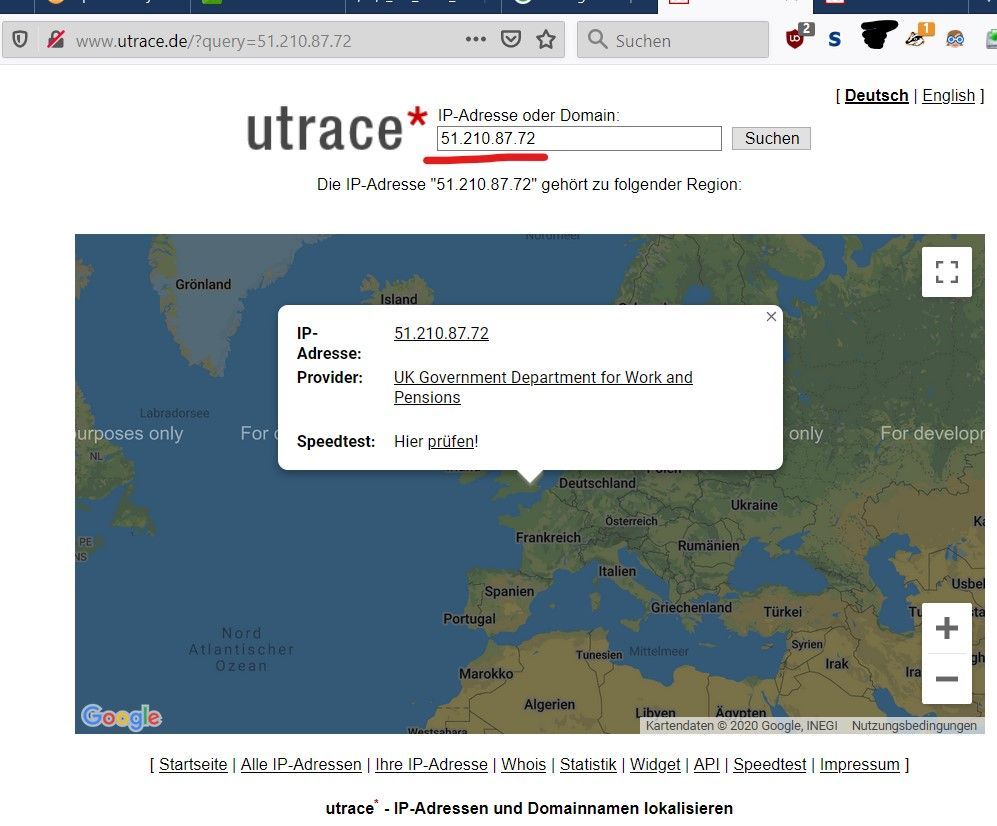The width and height of the screenshot is (997, 826).
Task: Save page with the Pocket icon
Action: coord(511,39)
